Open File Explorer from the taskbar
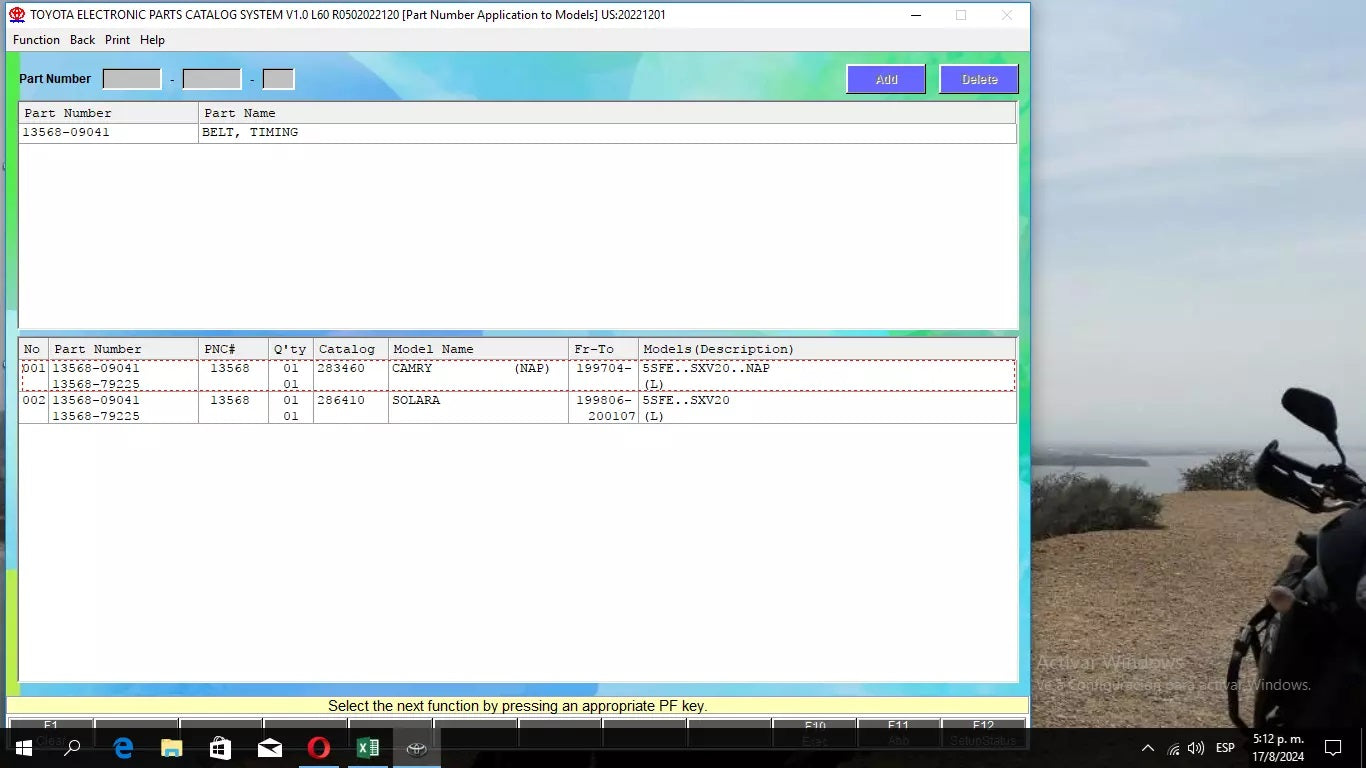 pos(172,748)
